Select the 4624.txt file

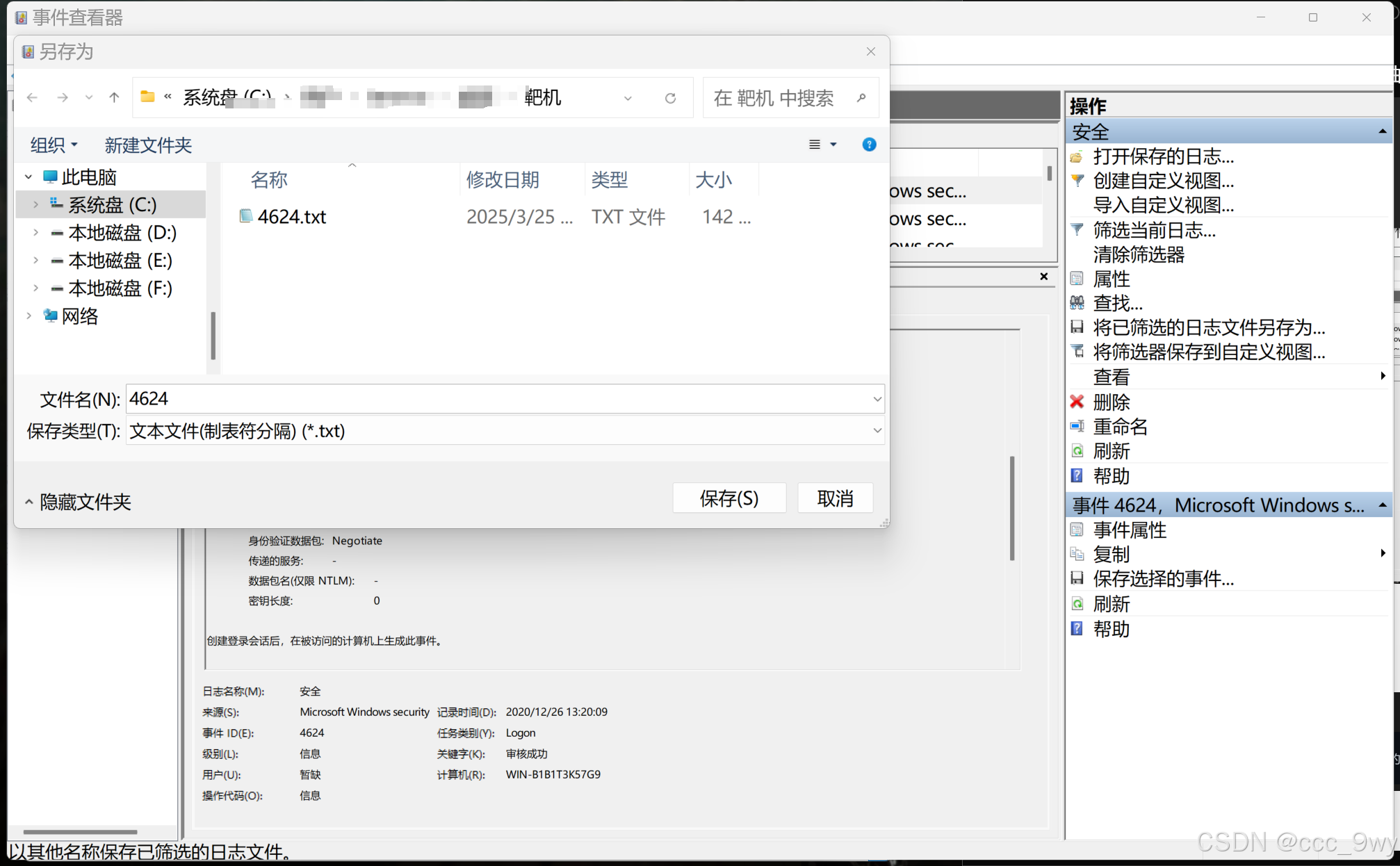[291, 217]
